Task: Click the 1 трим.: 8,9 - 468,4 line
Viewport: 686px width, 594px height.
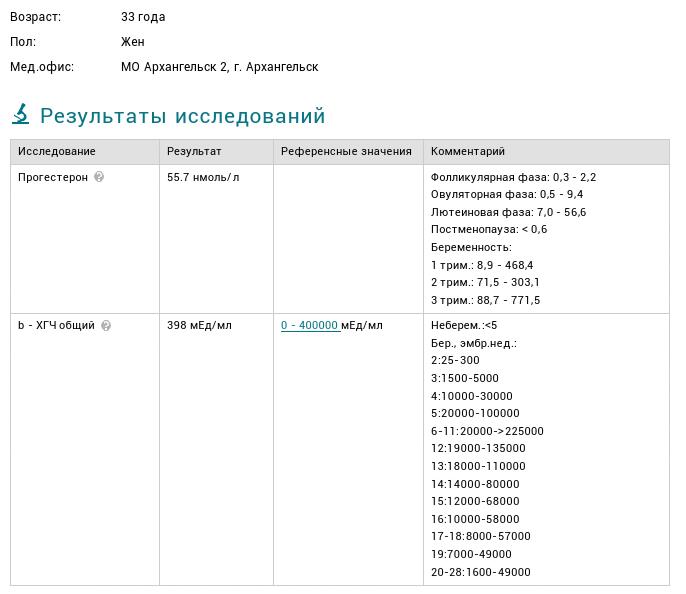Action: [482, 265]
